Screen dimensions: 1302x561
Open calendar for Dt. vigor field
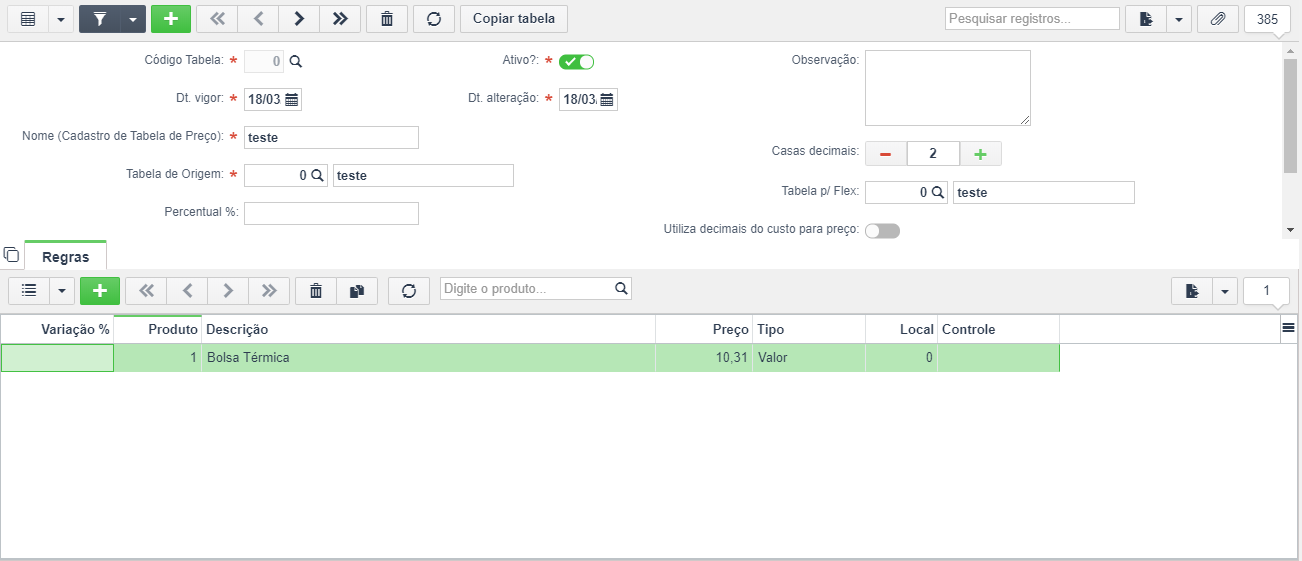(x=291, y=99)
